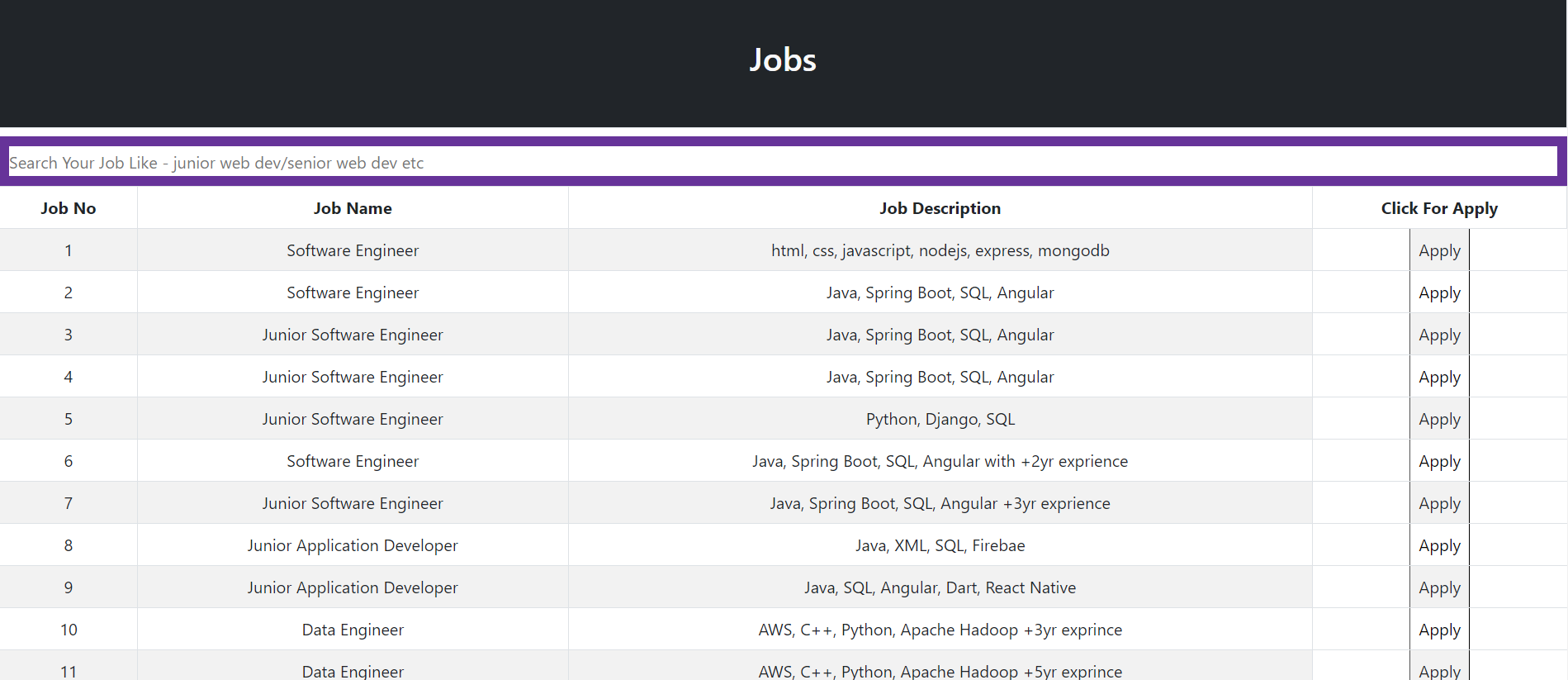Select "Java, SQL, Angular, Dart, React Native" description
The image size is (1568, 680).
pos(940,587)
